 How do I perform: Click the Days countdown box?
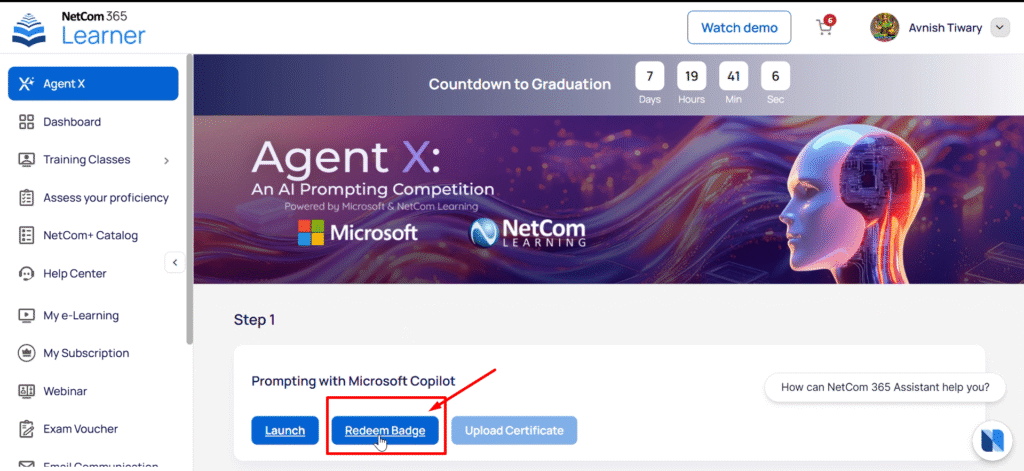click(650, 76)
